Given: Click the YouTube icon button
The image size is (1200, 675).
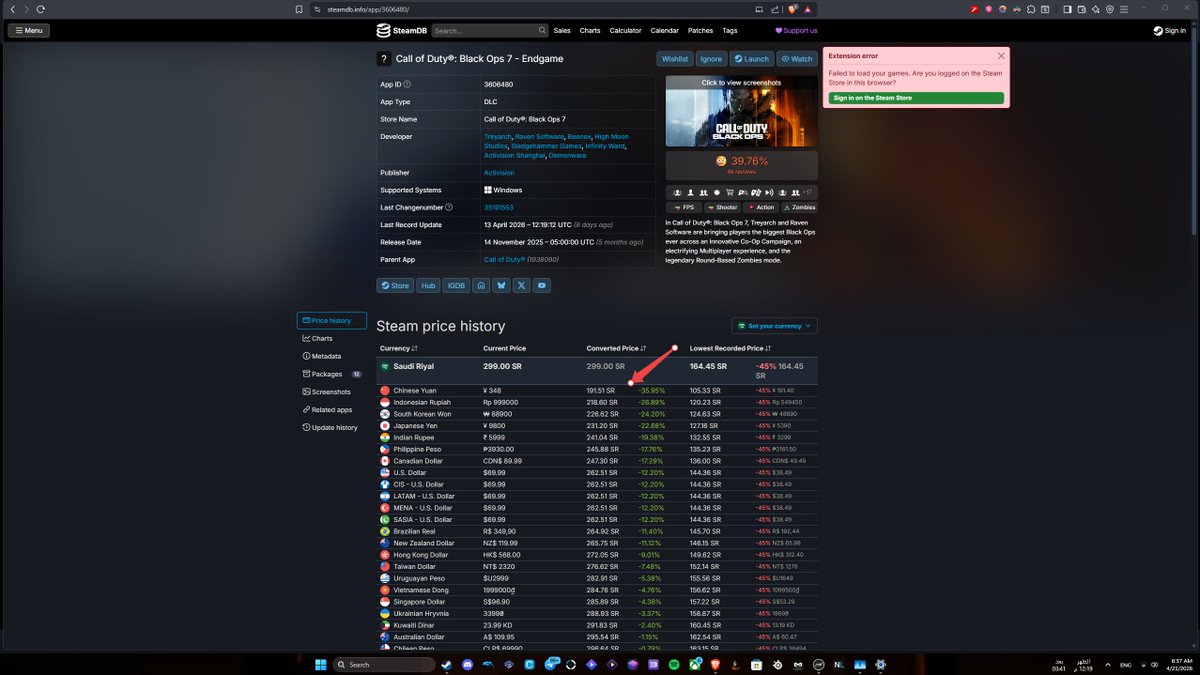Looking at the screenshot, I should coord(541,285).
